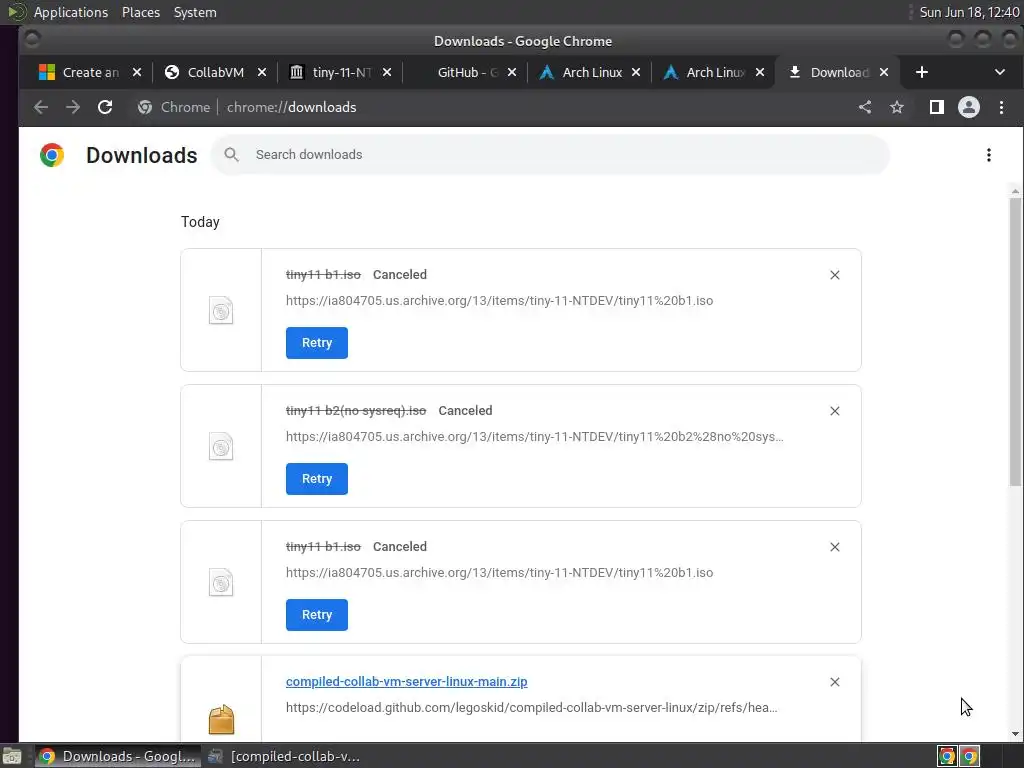Open a new tab with the plus button
This screenshot has height=768, width=1024.
(921, 72)
